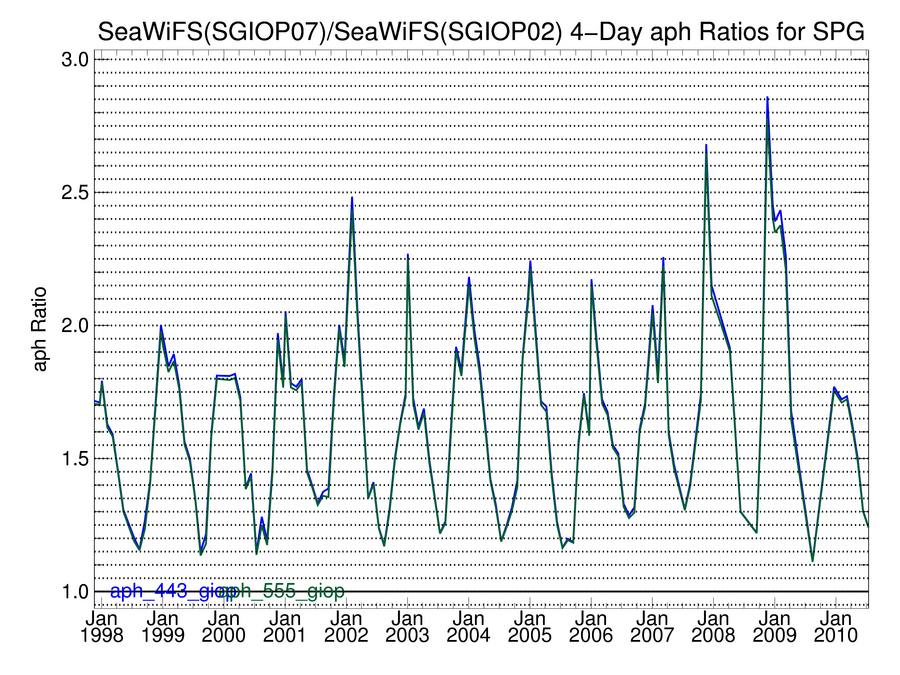Click the Jan 2005 x-axis label
This screenshot has height=675, width=900.
coord(530,627)
